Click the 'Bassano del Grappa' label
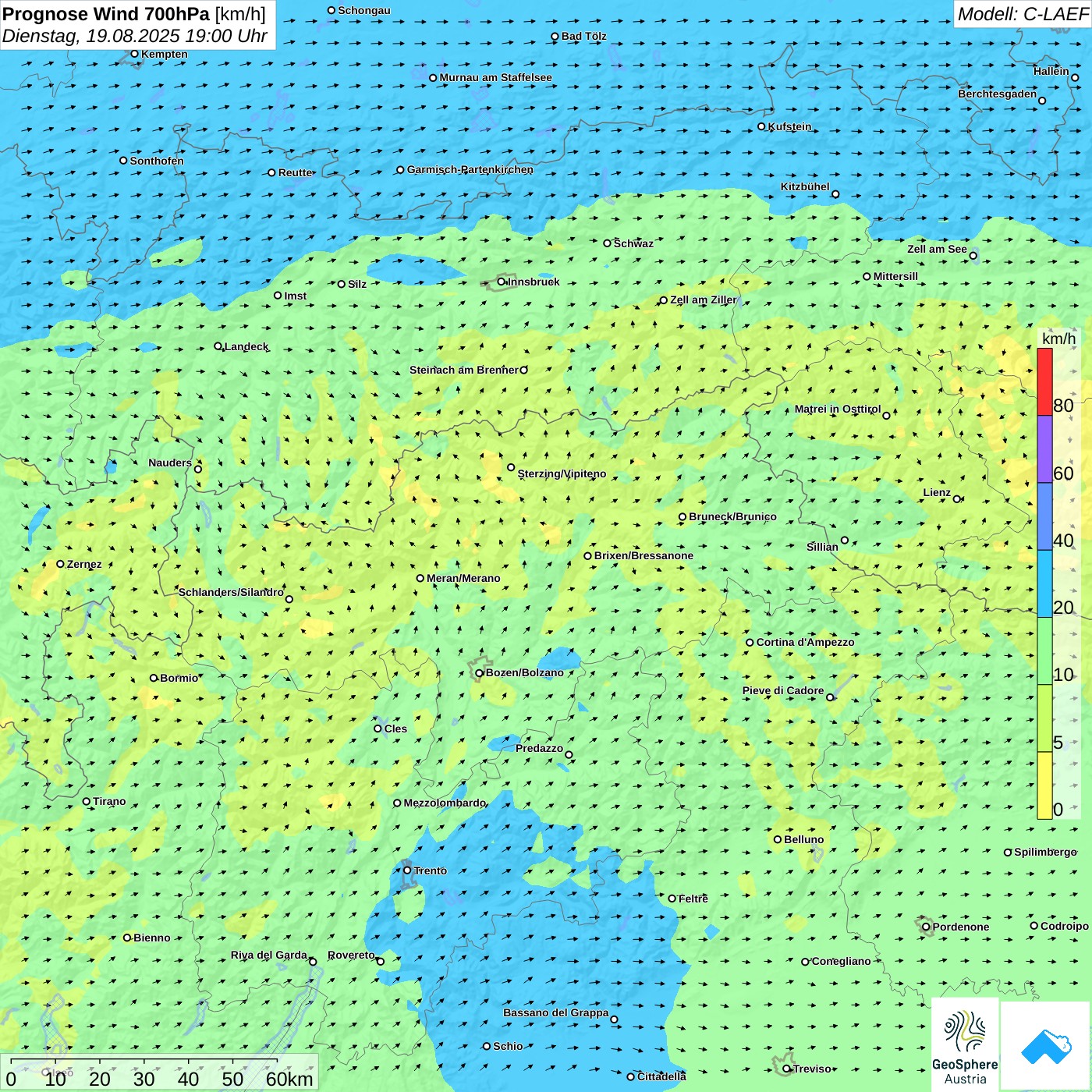 [556, 1012]
